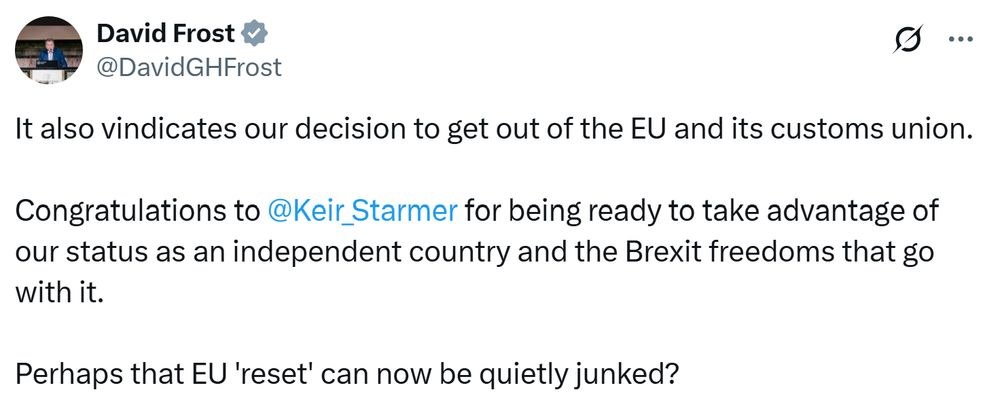Follow the @Keir_Starmer mention link
Viewport: 1000px width, 411px height.
point(363,211)
